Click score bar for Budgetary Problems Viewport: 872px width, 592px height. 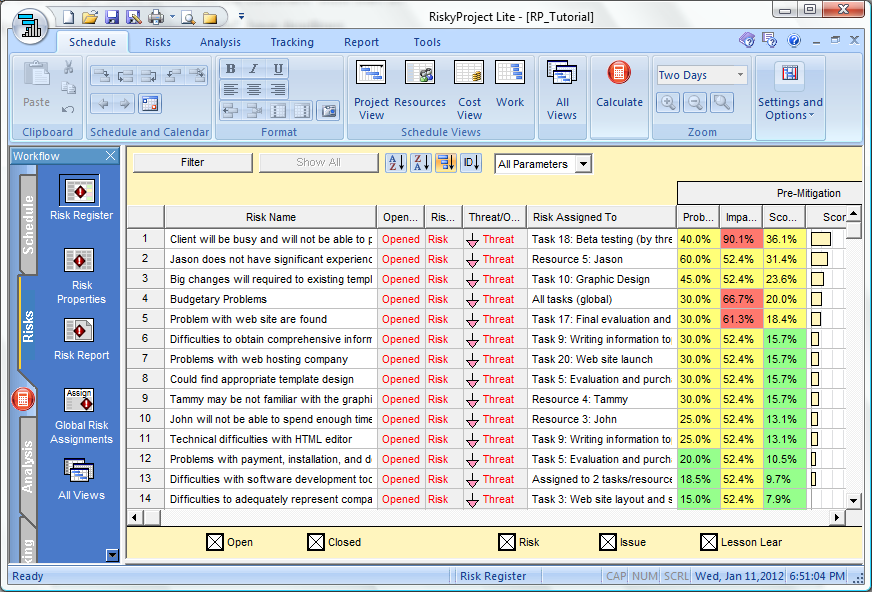[816, 299]
